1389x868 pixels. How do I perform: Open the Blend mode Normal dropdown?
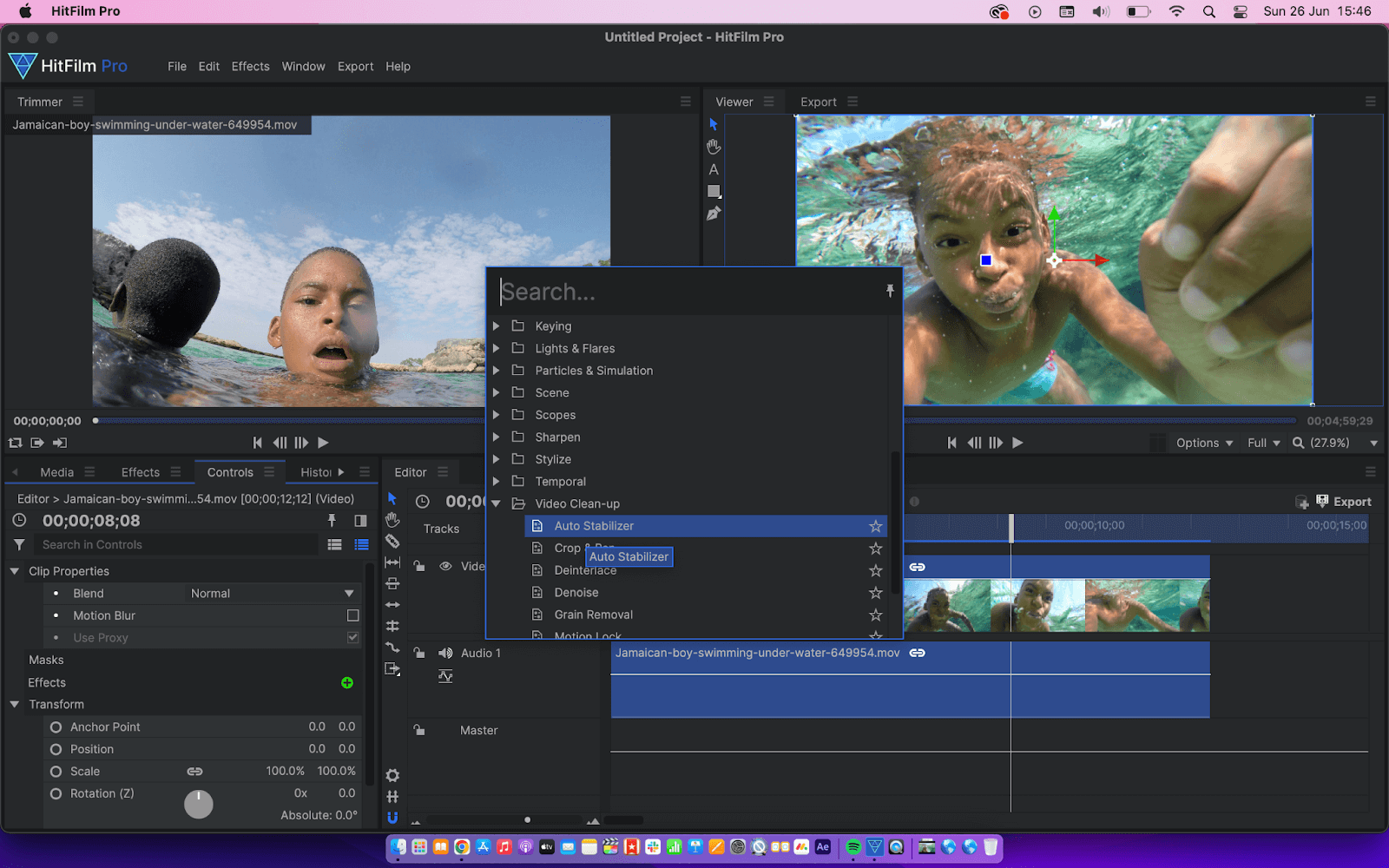coord(272,594)
